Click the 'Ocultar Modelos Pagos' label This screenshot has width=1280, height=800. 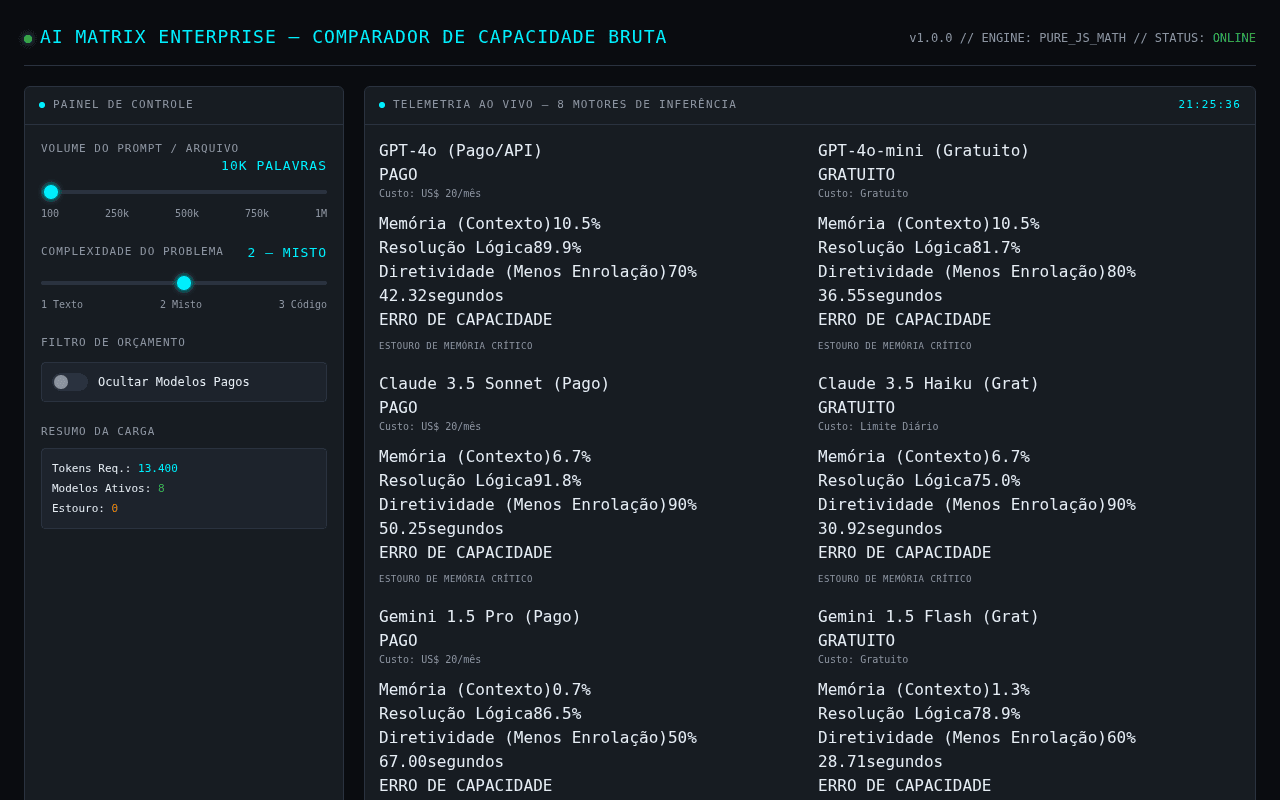pos(174,382)
